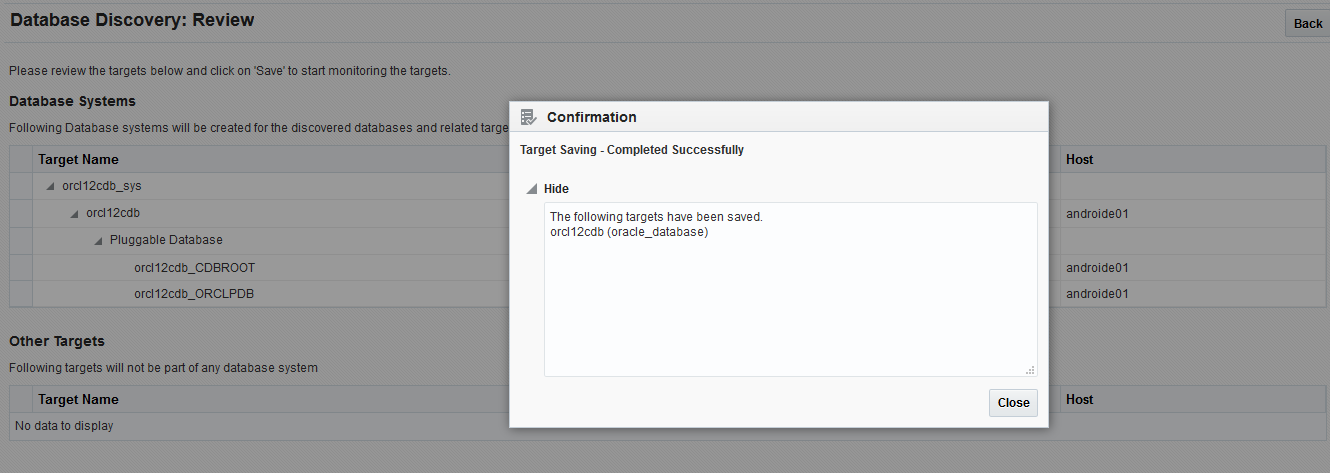
Task: Go back using the Back button
Action: (x=1307, y=23)
